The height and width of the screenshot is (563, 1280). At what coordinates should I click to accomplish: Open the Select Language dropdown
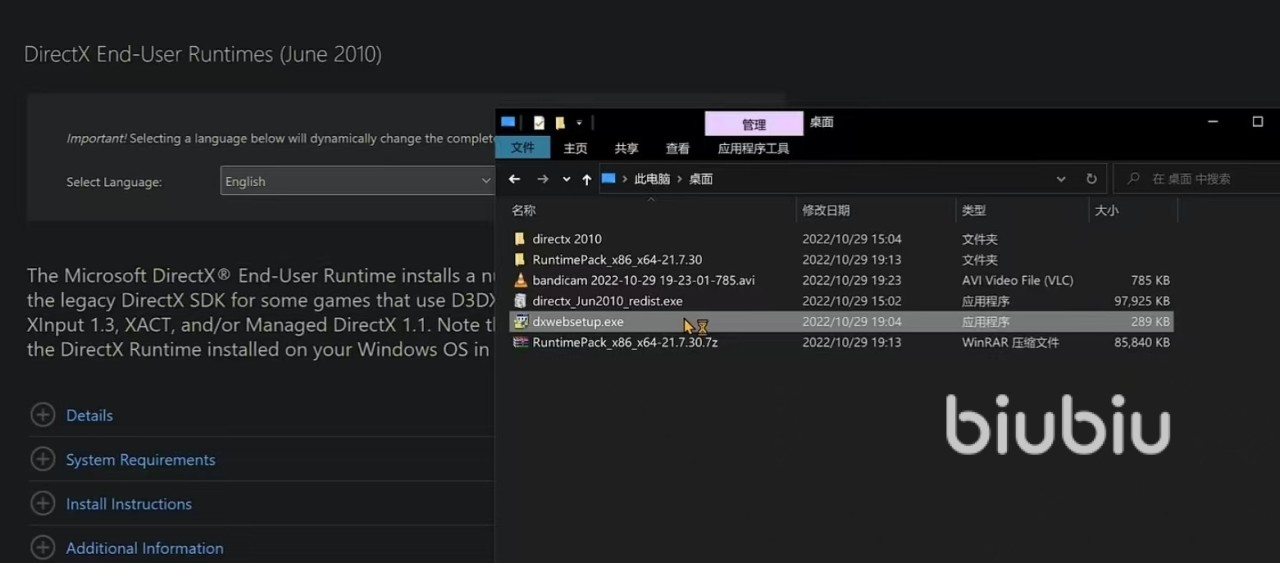[357, 181]
